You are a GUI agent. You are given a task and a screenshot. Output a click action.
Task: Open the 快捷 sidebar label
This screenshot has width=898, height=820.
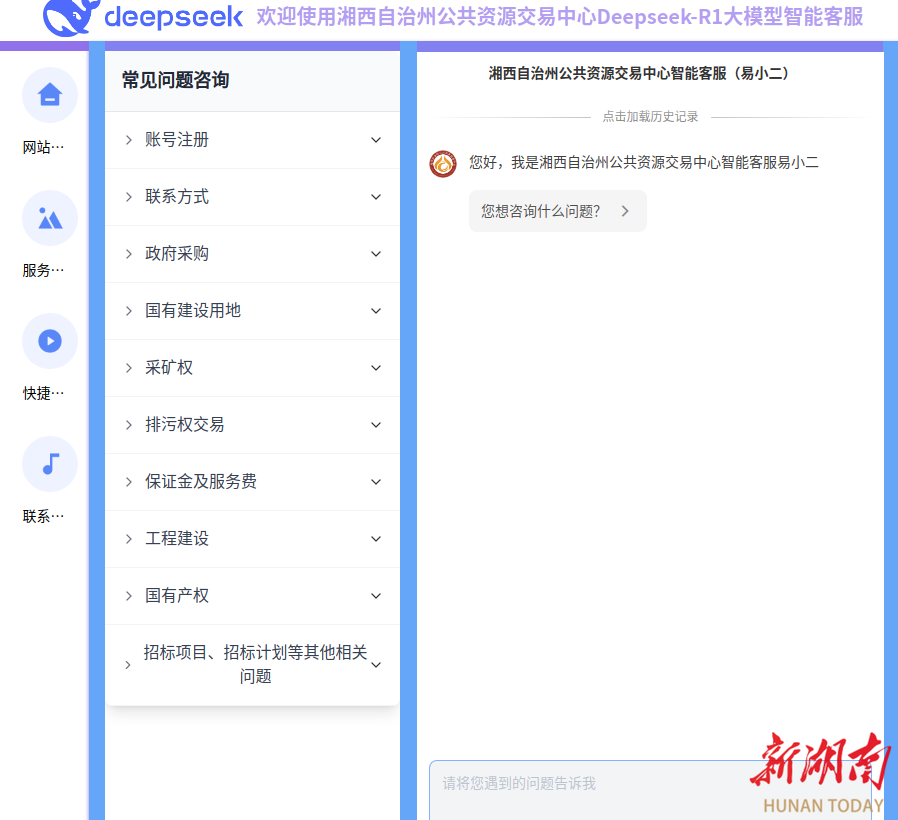pyautogui.click(x=44, y=393)
